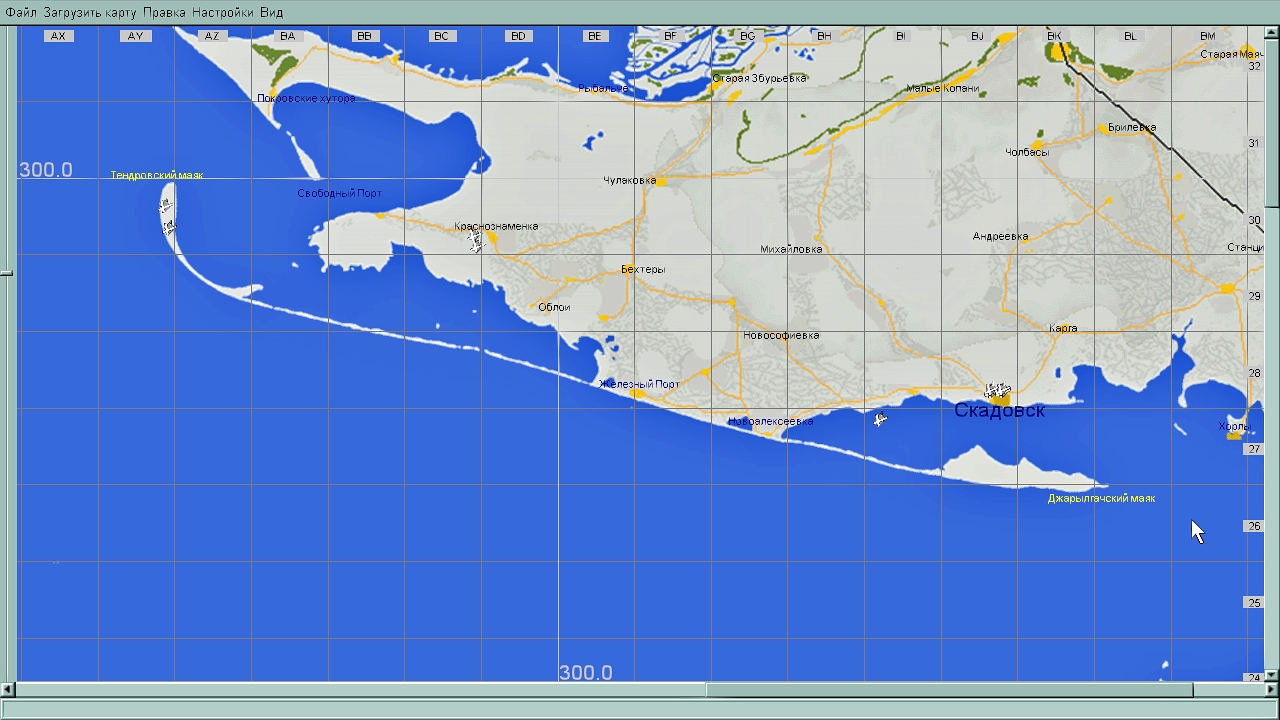The width and height of the screenshot is (1280, 720).
Task: Click the grid row label 28
Action: (1254, 373)
